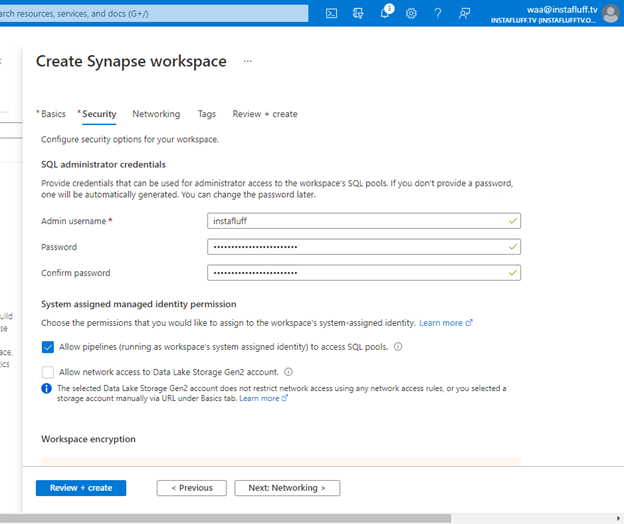Open portal settings gear
624x524 pixels.
tap(411, 14)
